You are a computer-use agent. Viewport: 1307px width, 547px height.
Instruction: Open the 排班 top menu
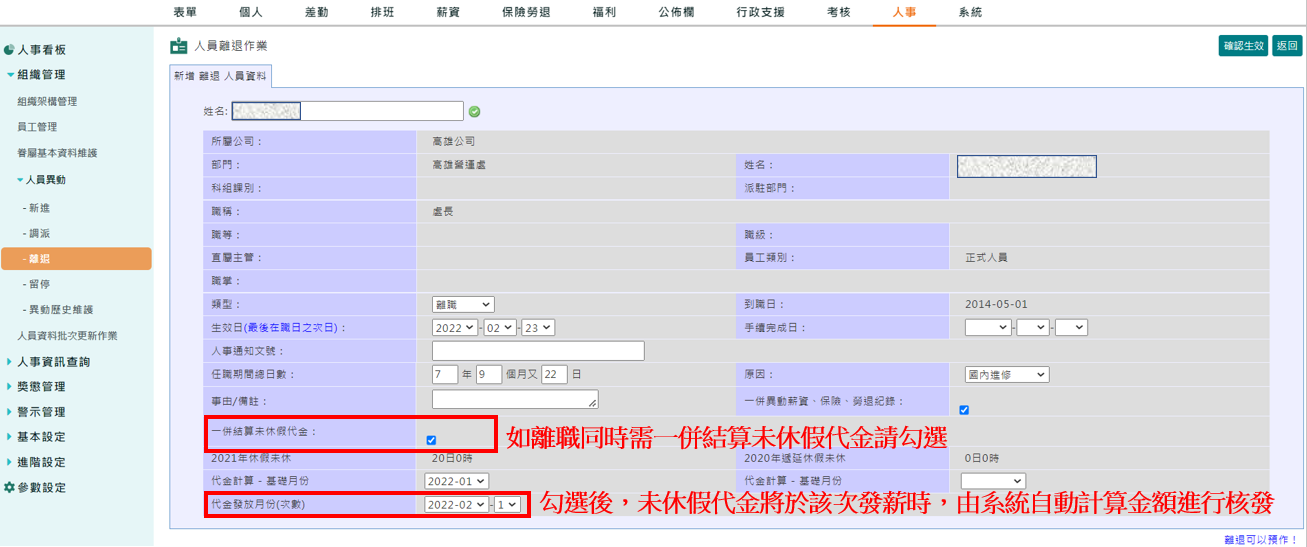(x=383, y=12)
